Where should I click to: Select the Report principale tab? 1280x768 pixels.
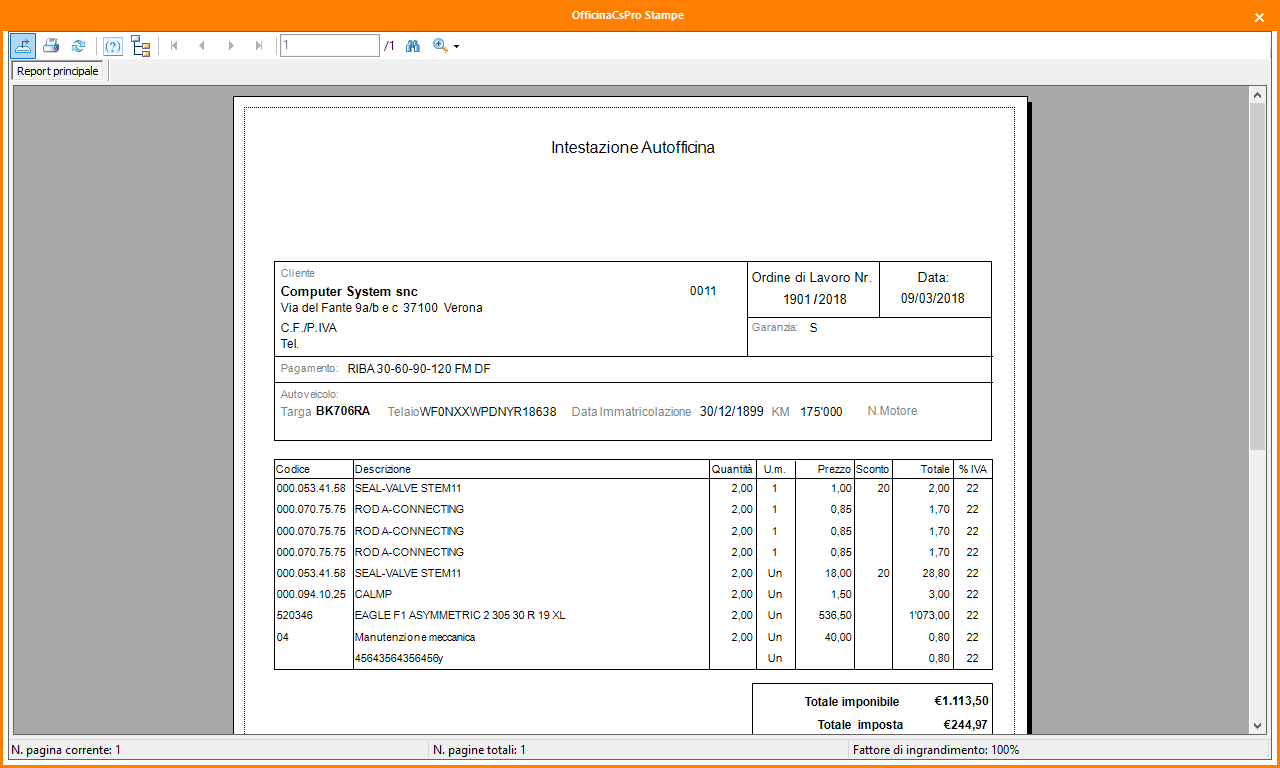[58, 72]
